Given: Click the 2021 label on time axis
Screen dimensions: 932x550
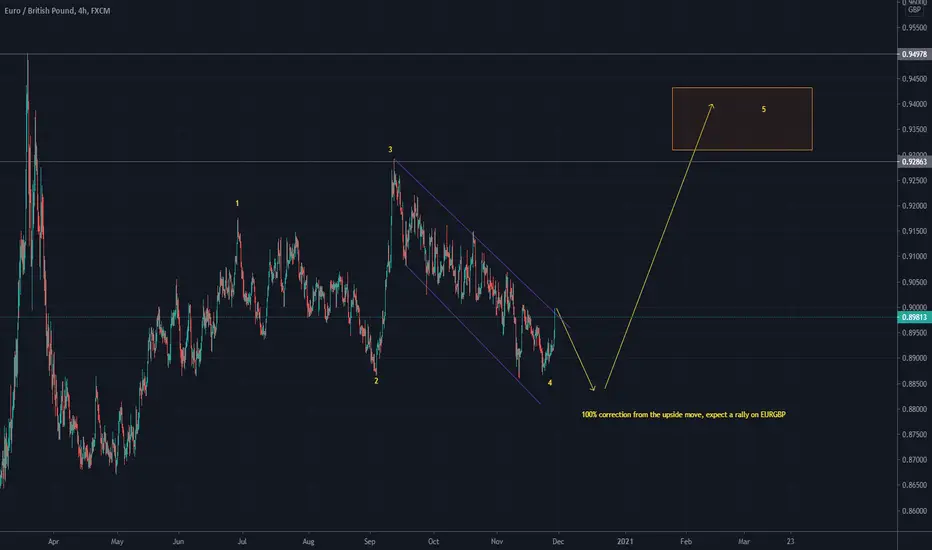Looking at the screenshot, I should coord(625,542).
